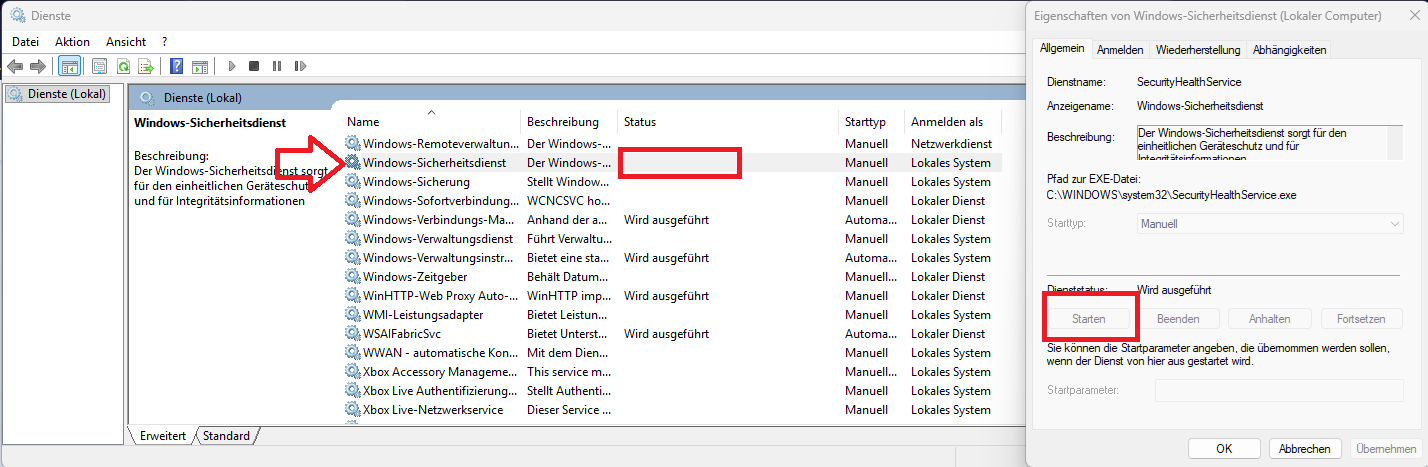Click the Startparameter input field
Screen dimensions: 1428x467
[x=1279, y=390]
